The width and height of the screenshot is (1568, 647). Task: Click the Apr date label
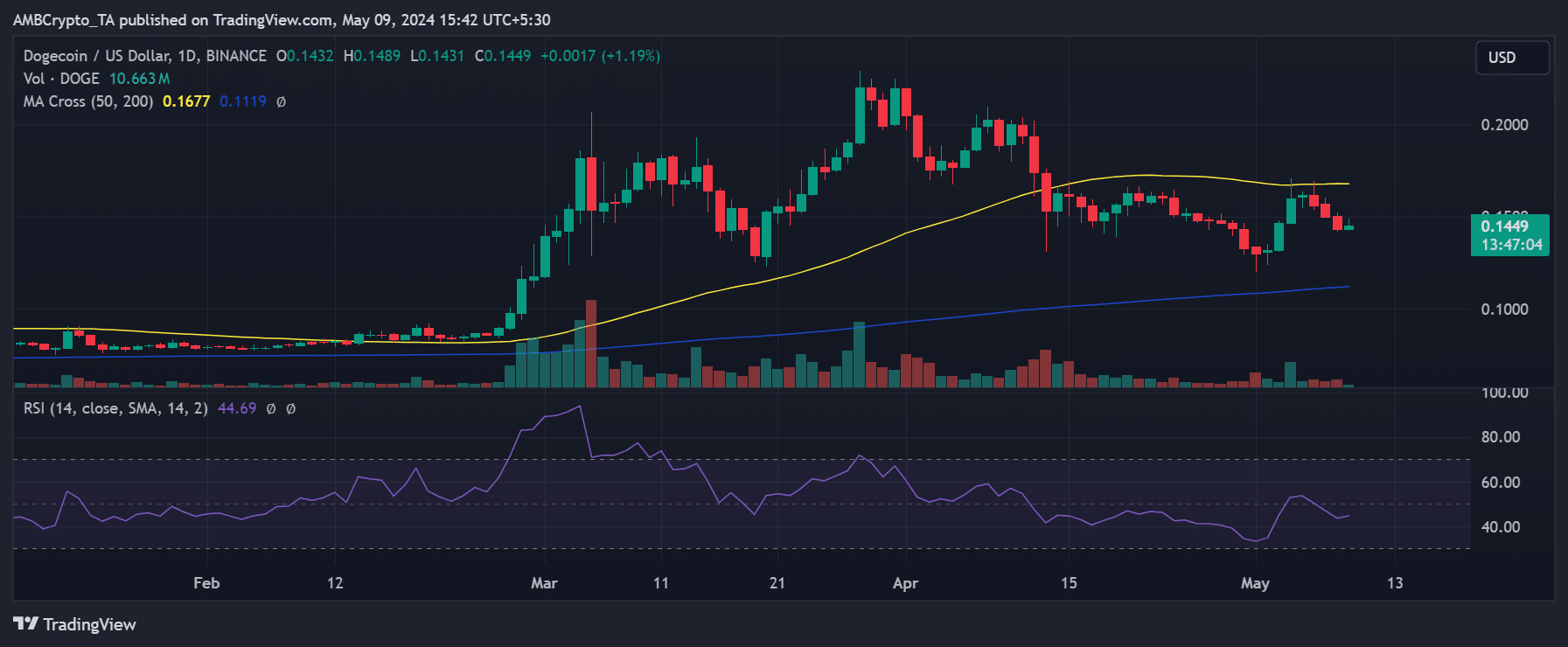point(905,583)
